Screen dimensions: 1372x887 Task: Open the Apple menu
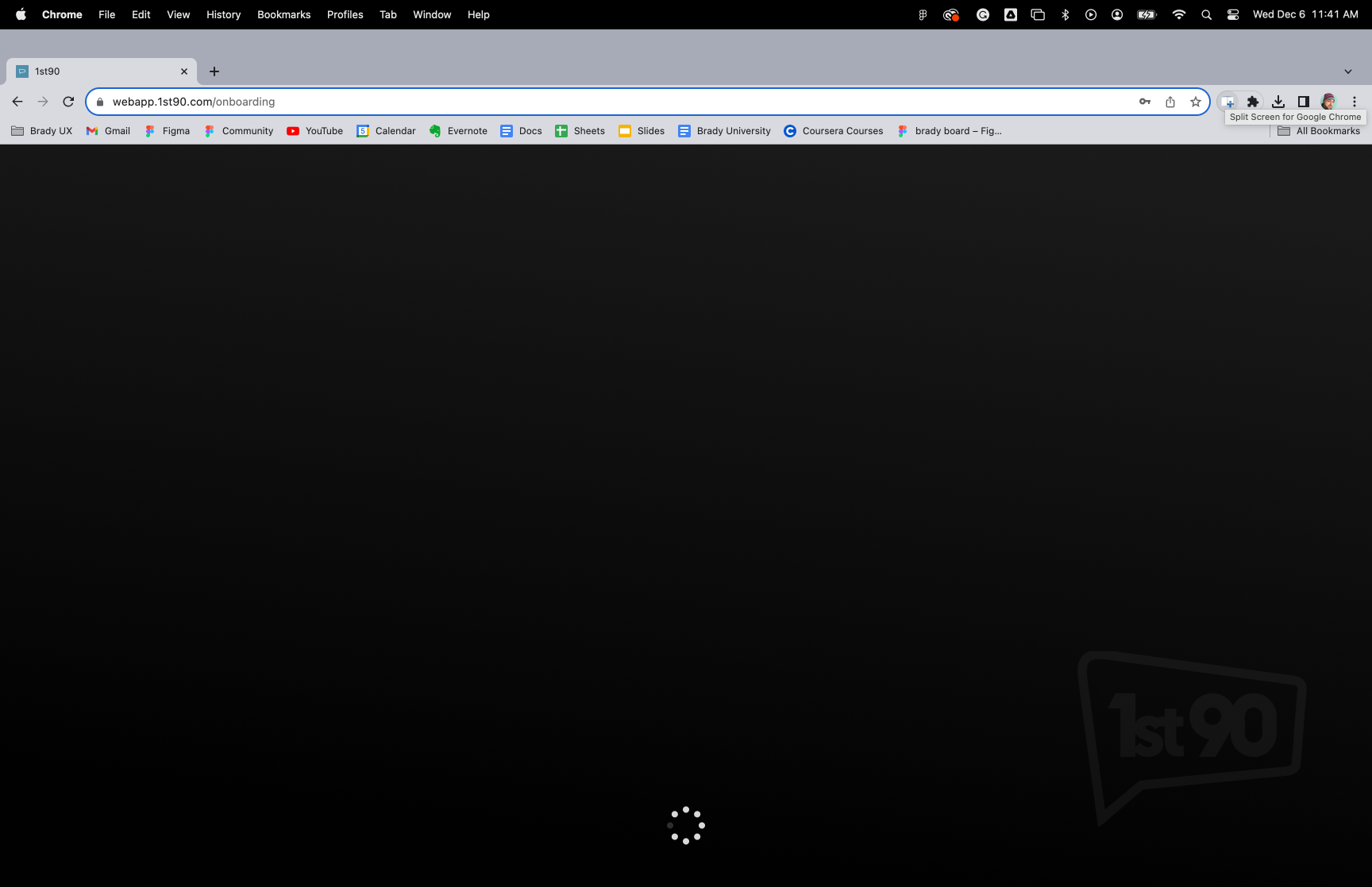pyautogui.click(x=21, y=14)
